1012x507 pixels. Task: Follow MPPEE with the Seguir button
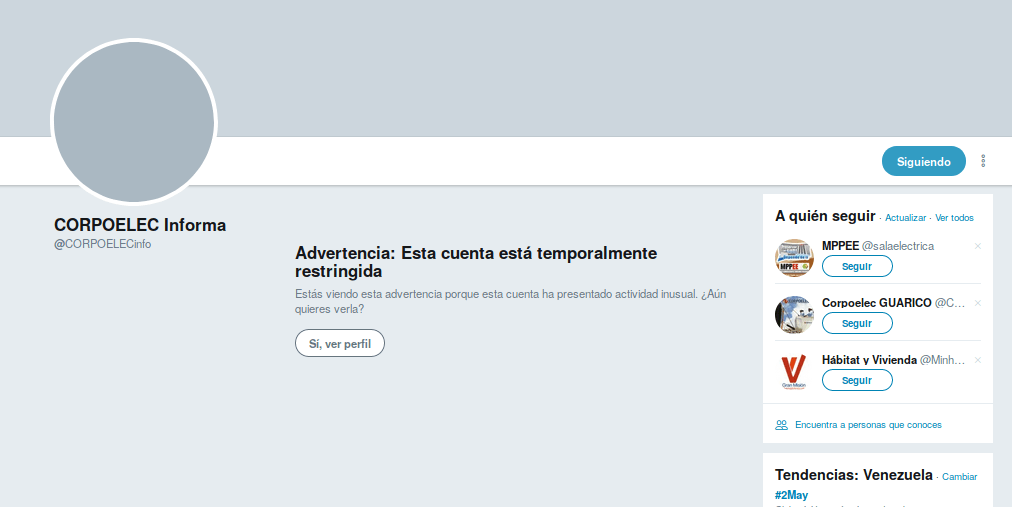pyautogui.click(x=857, y=266)
